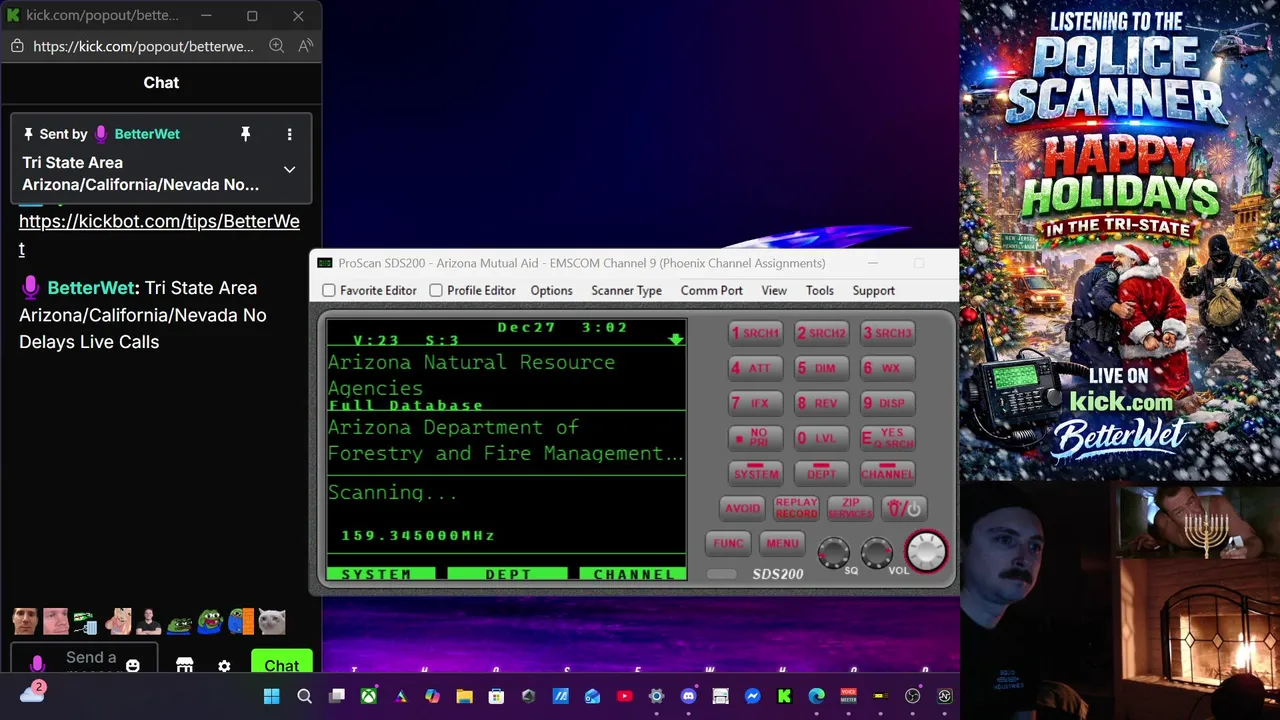This screenshot has width=1280, height=720.
Task: Open pinned message more options menu
Action: (x=289, y=134)
